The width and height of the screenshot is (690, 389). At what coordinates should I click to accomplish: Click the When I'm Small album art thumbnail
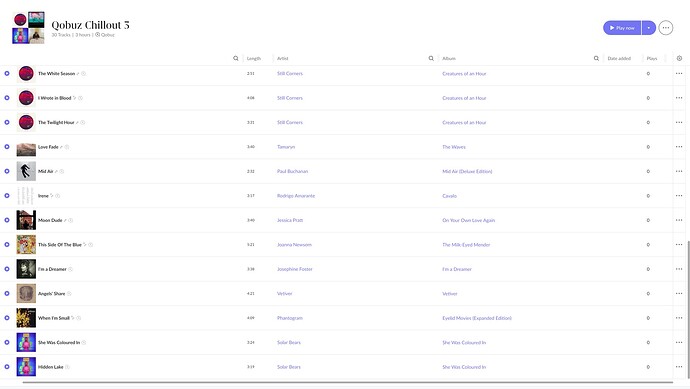[26, 318]
